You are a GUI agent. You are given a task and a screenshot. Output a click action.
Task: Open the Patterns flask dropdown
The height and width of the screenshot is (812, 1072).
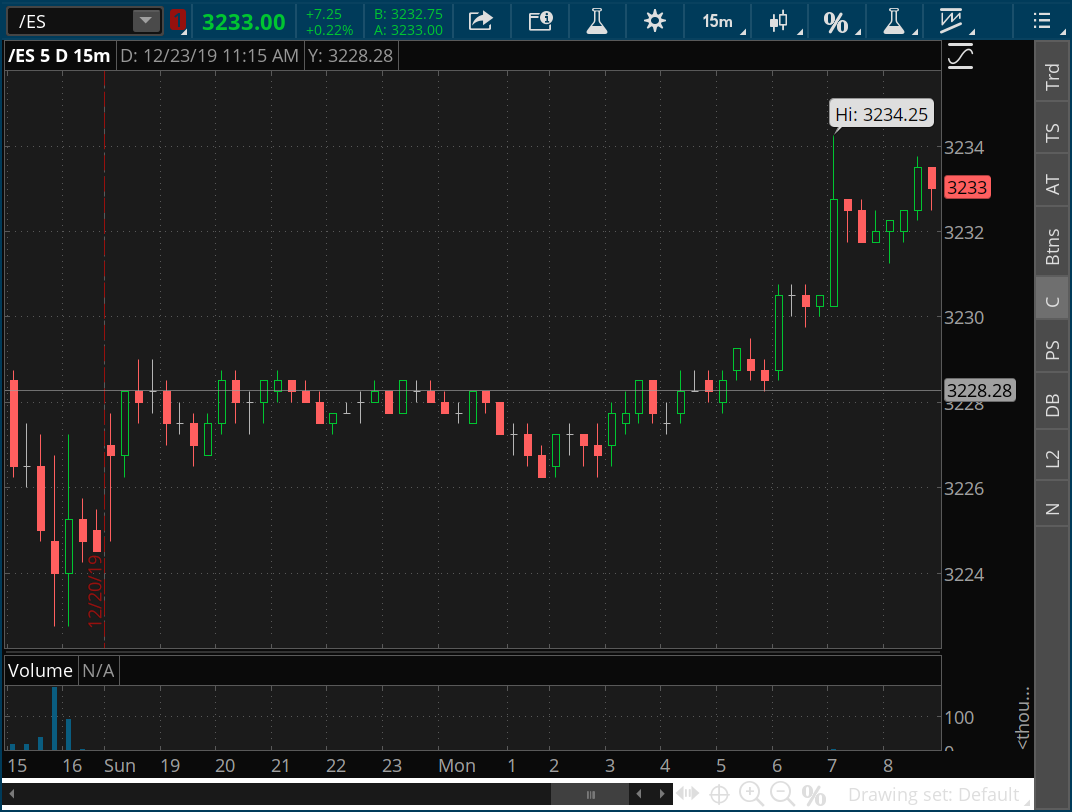(896, 21)
